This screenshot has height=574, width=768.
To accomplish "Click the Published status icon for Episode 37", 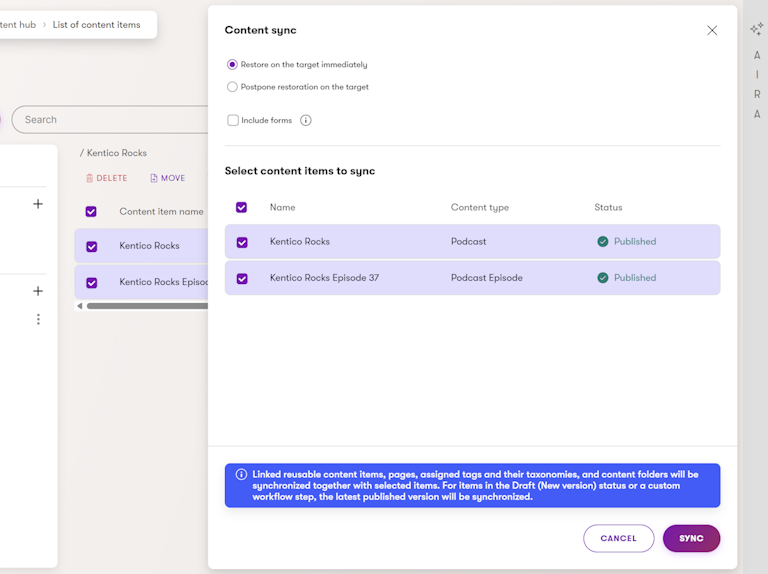I will (602, 278).
